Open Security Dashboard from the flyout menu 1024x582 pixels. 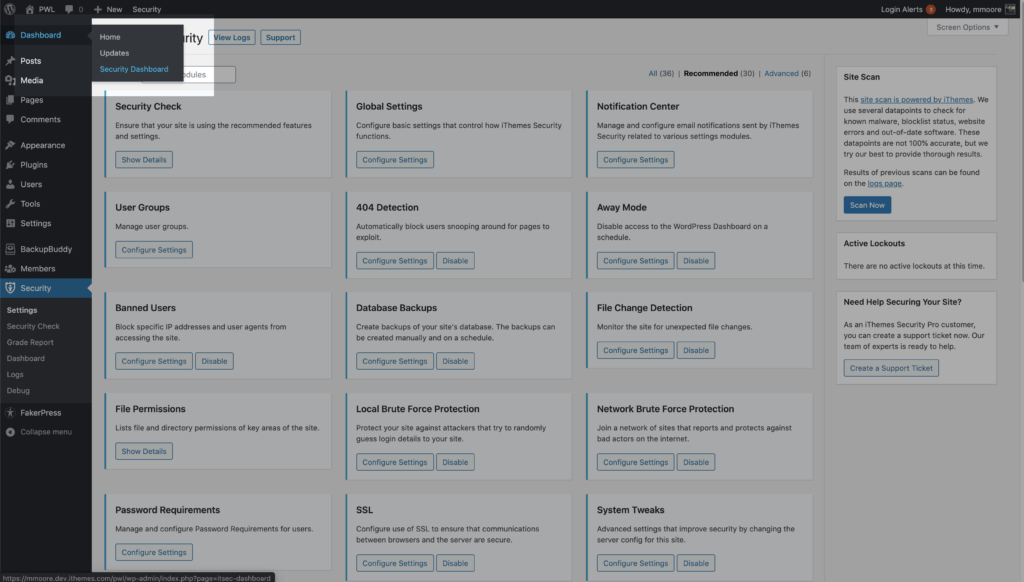134,69
